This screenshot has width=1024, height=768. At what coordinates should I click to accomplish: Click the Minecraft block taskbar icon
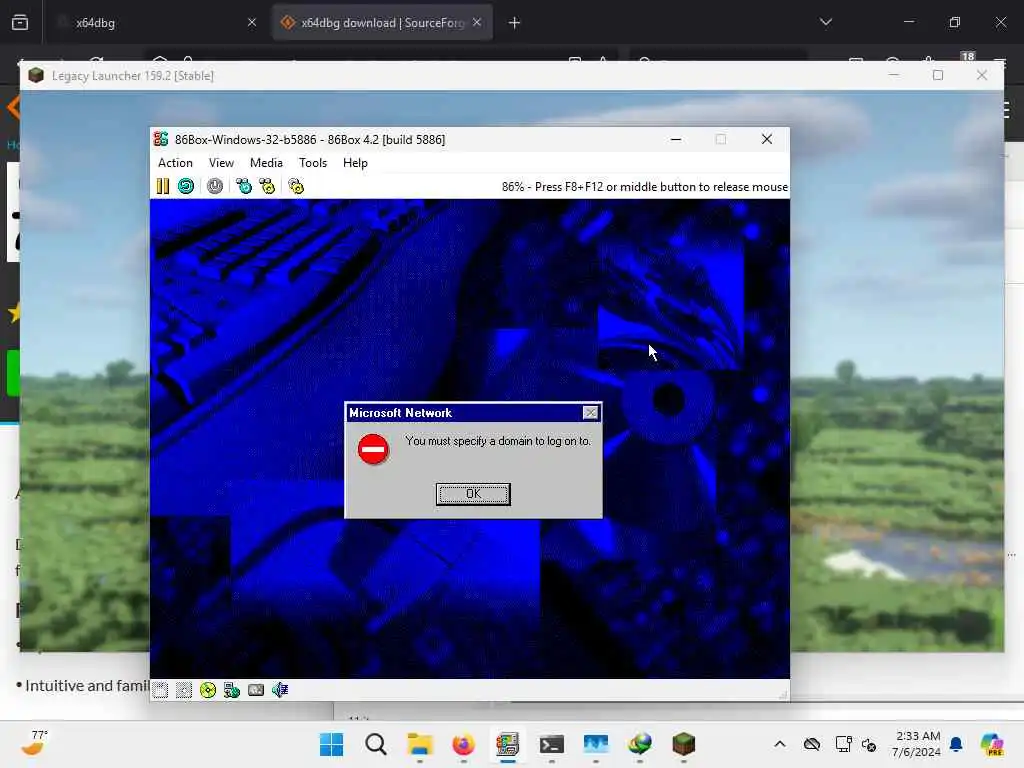tap(684, 744)
